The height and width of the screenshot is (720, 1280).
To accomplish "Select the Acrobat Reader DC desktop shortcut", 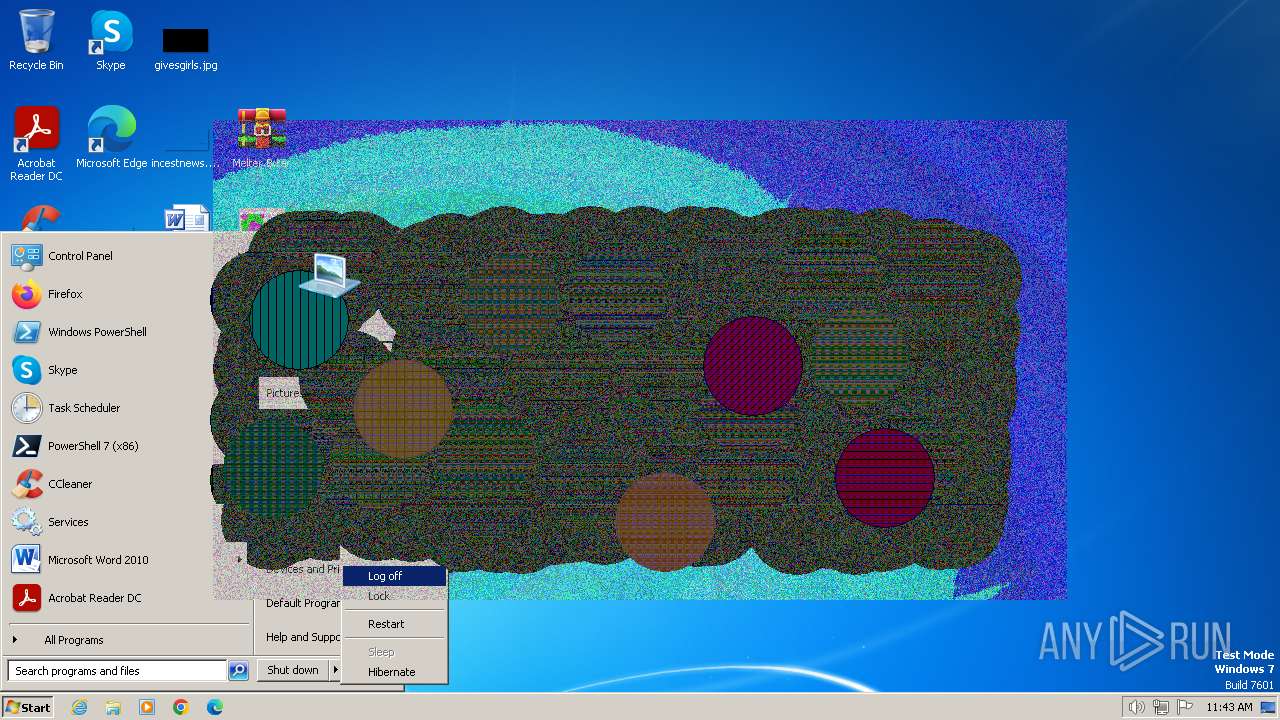I will click(x=36, y=144).
